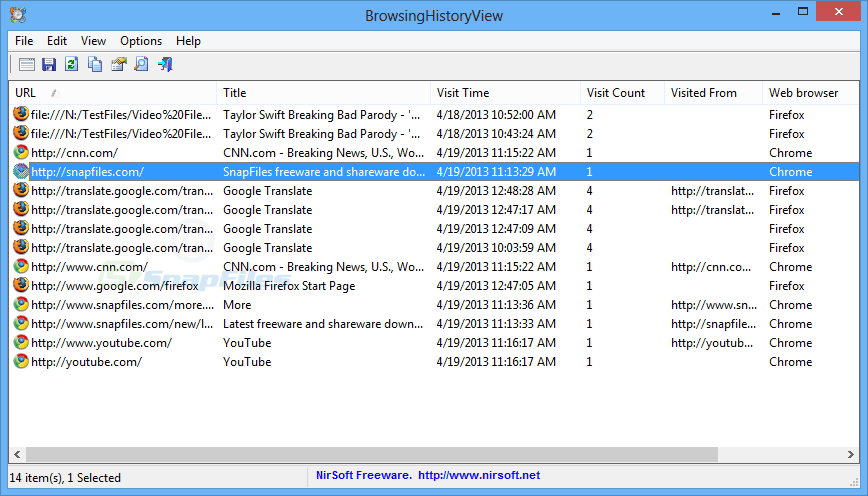Click 'http://youtub...' Visited From cell

712,343
